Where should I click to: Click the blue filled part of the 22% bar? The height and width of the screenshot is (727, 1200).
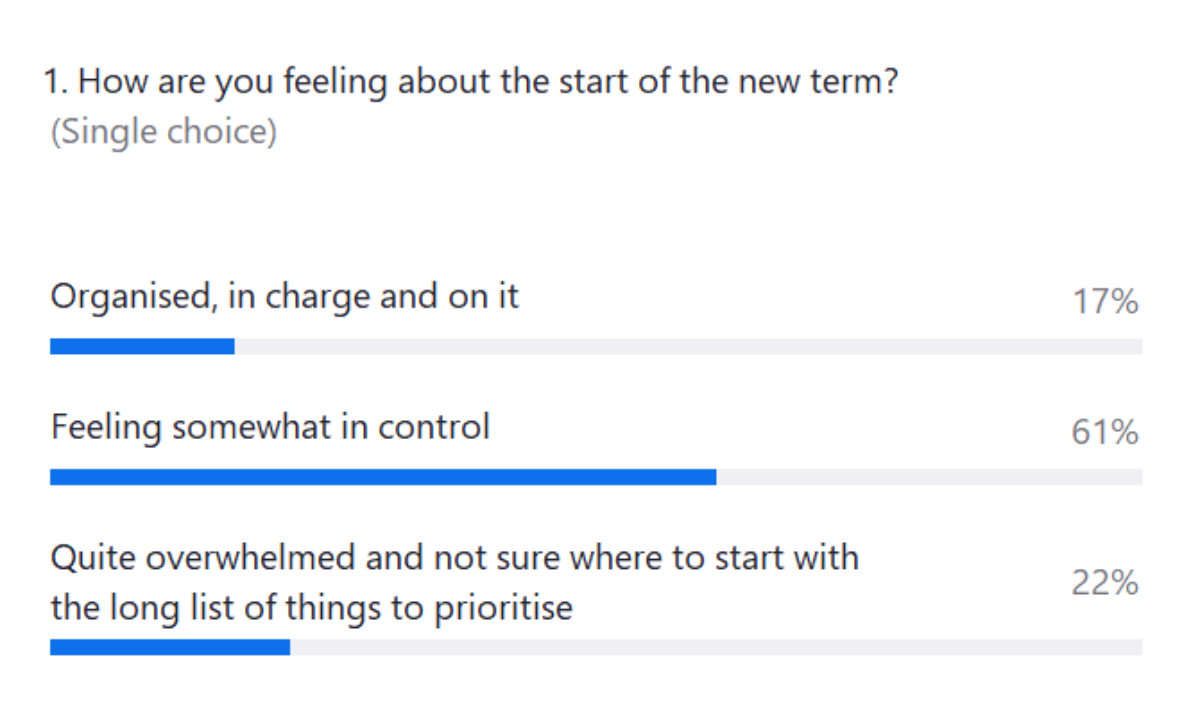pos(170,647)
